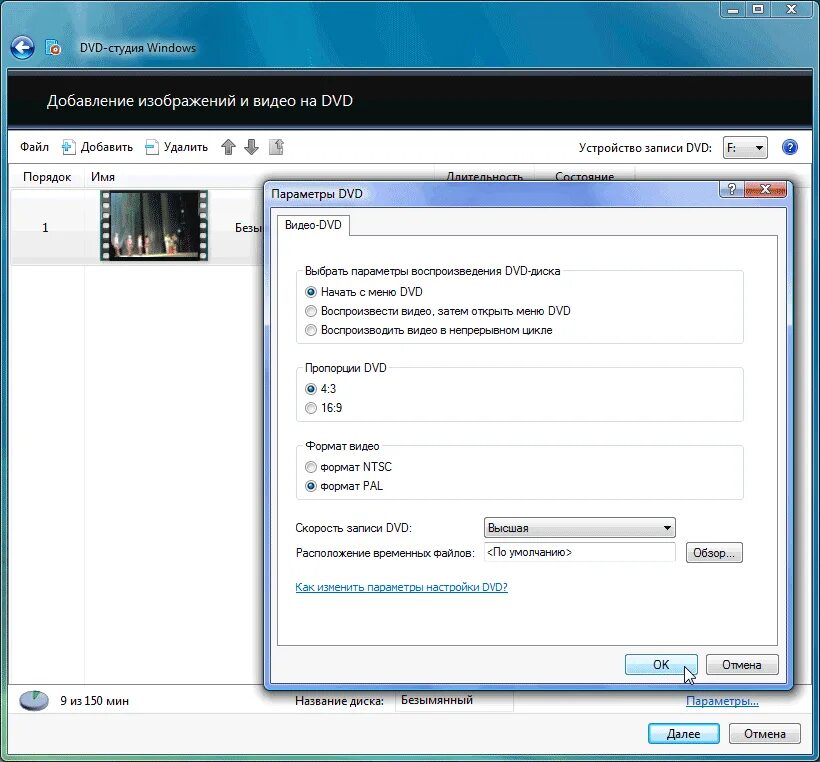Click the disc usage pie icon

34,700
